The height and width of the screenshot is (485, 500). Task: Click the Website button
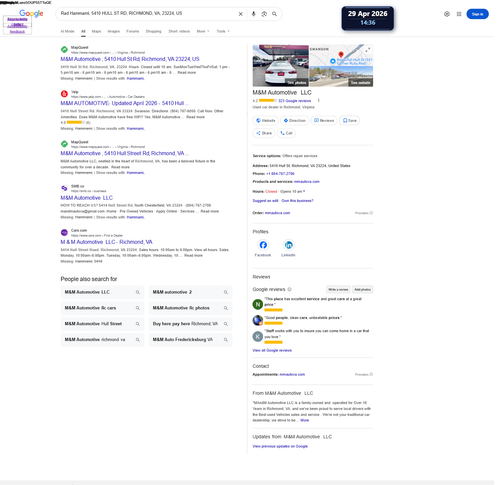(x=266, y=121)
